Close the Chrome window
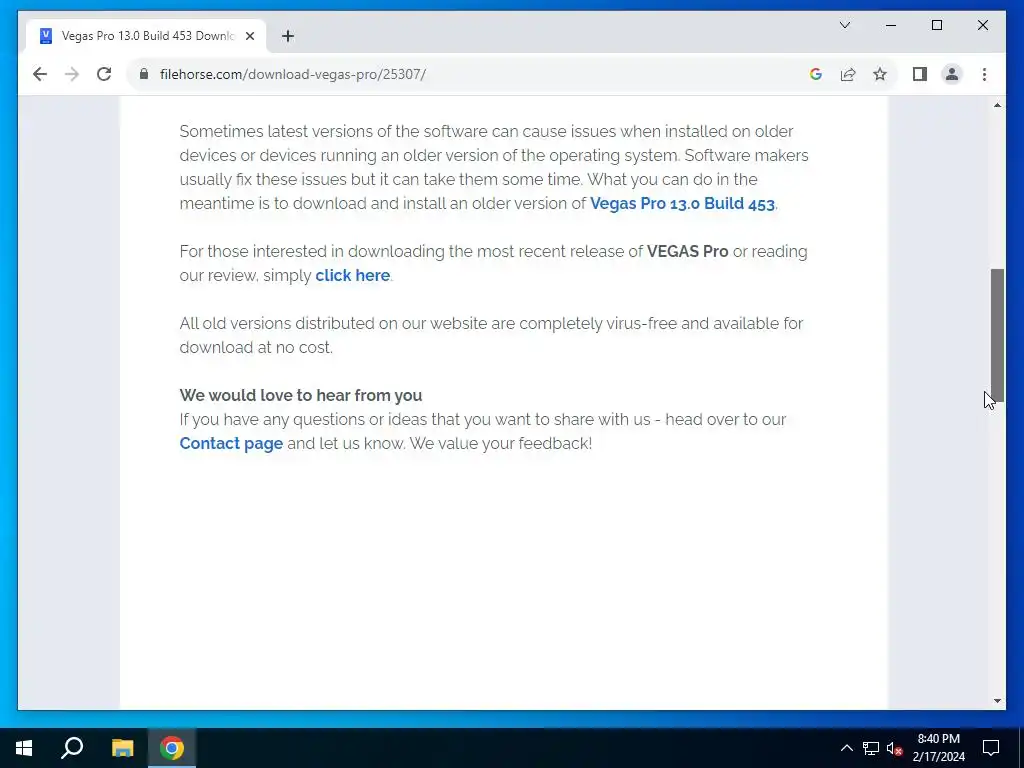The image size is (1024, 768). [982, 25]
